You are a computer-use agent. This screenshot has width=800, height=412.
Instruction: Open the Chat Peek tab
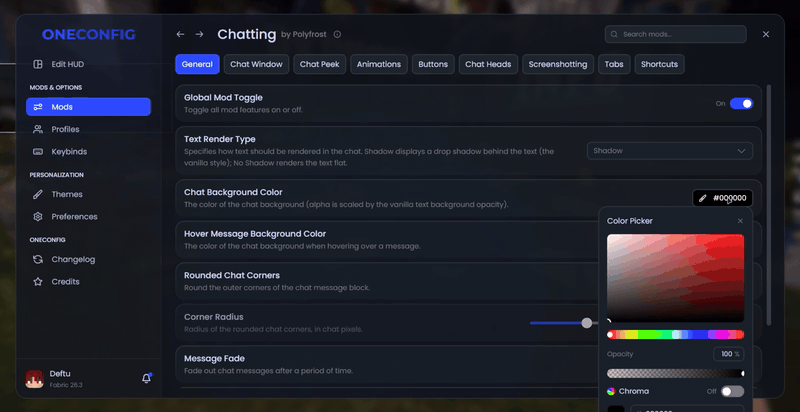pos(319,64)
